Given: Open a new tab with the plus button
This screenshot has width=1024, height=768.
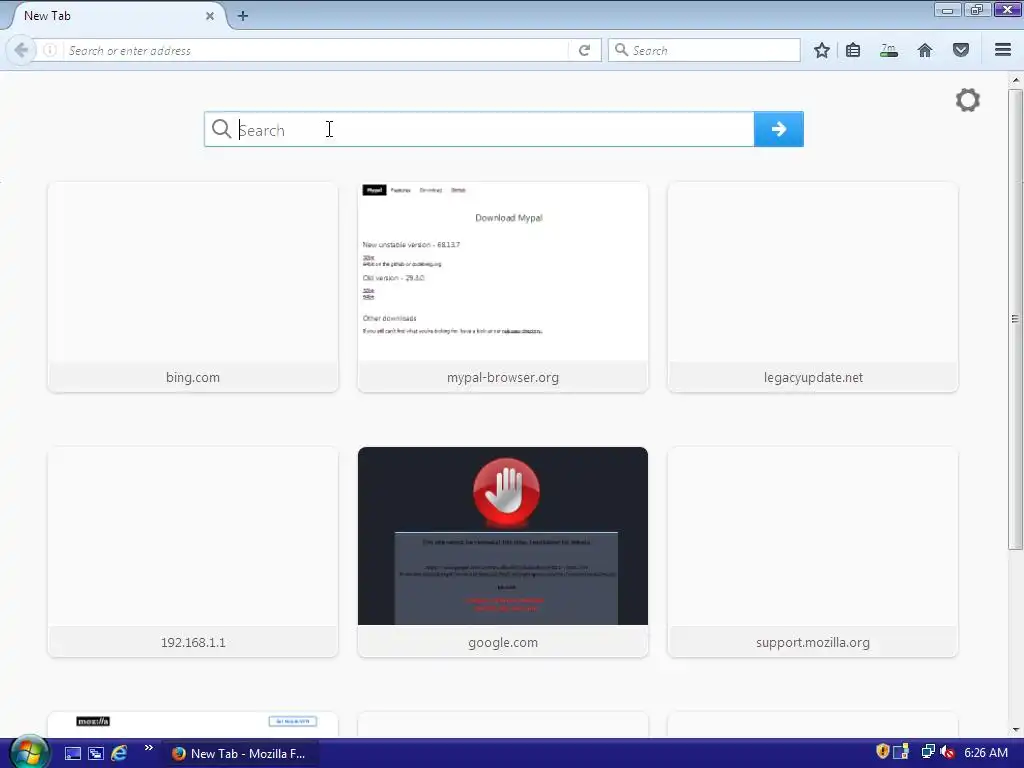Looking at the screenshot, I should pos(242,16).
